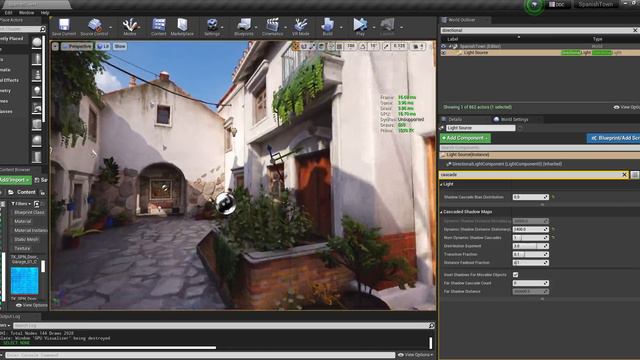Open World Outliner View Options
The height and width of the screenshot is (360, 640).
[627, 107]
